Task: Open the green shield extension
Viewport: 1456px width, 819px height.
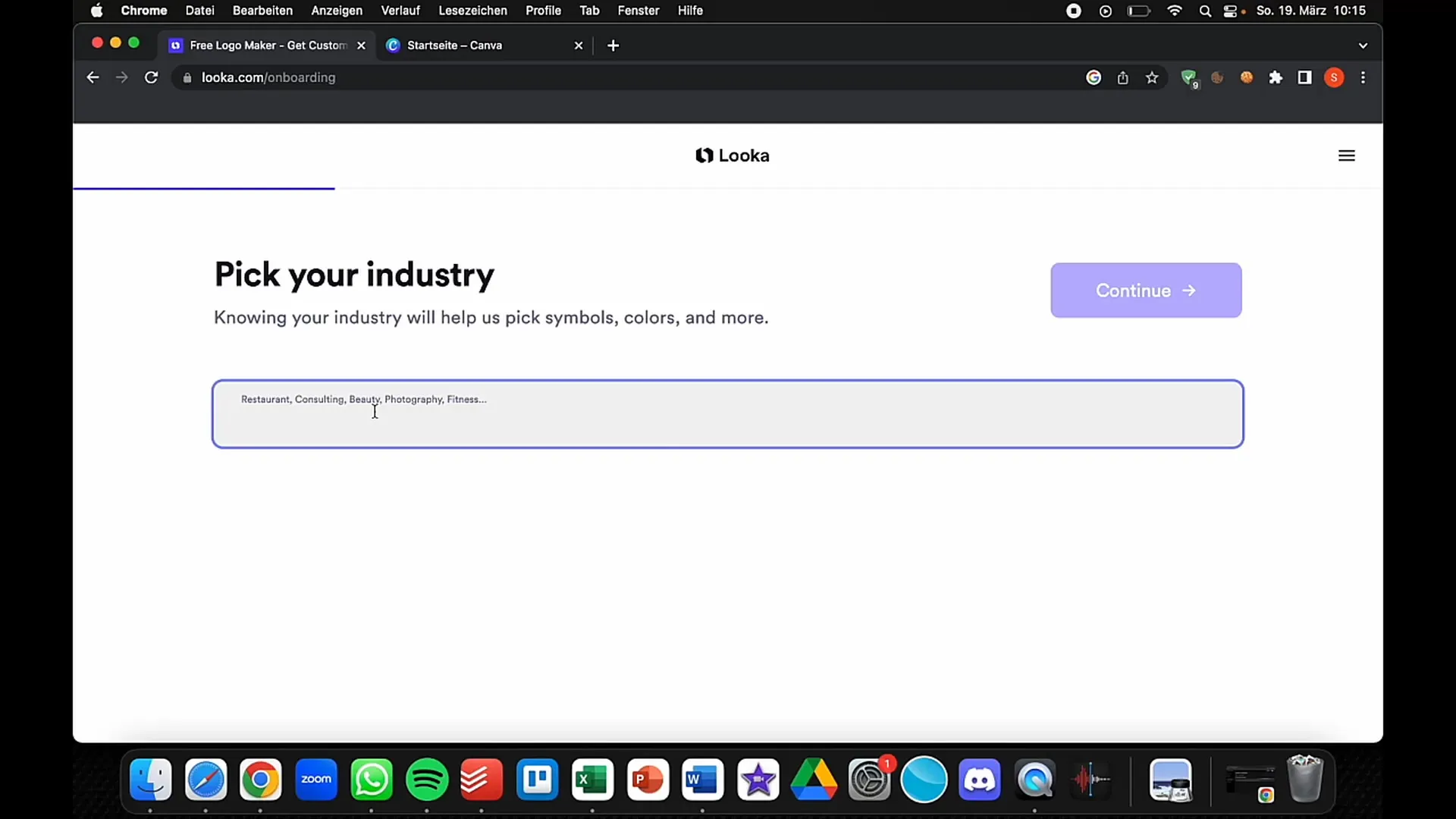Action: coord(1189,78)
